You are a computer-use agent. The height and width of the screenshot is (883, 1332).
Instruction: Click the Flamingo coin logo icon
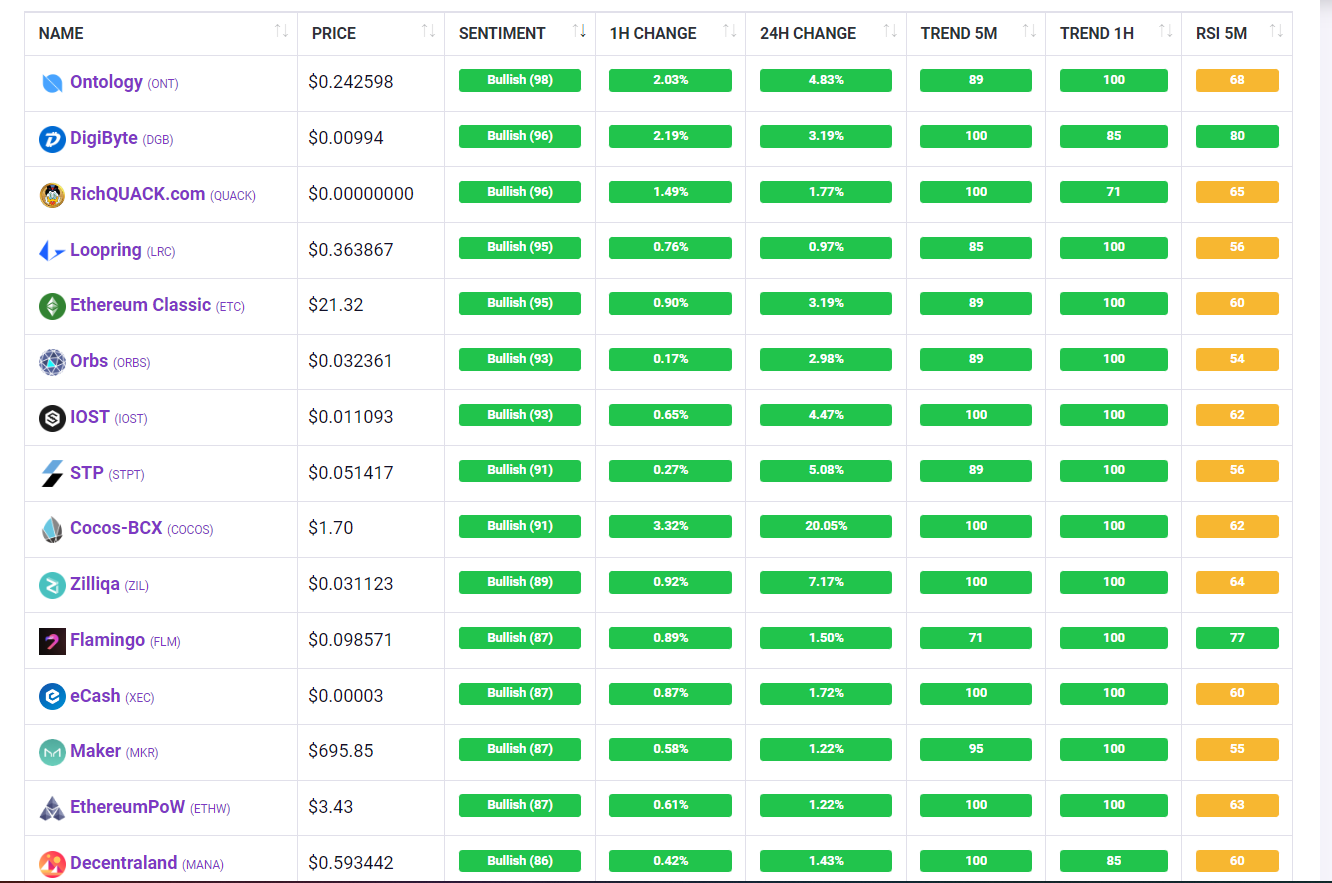coord(52,641)
